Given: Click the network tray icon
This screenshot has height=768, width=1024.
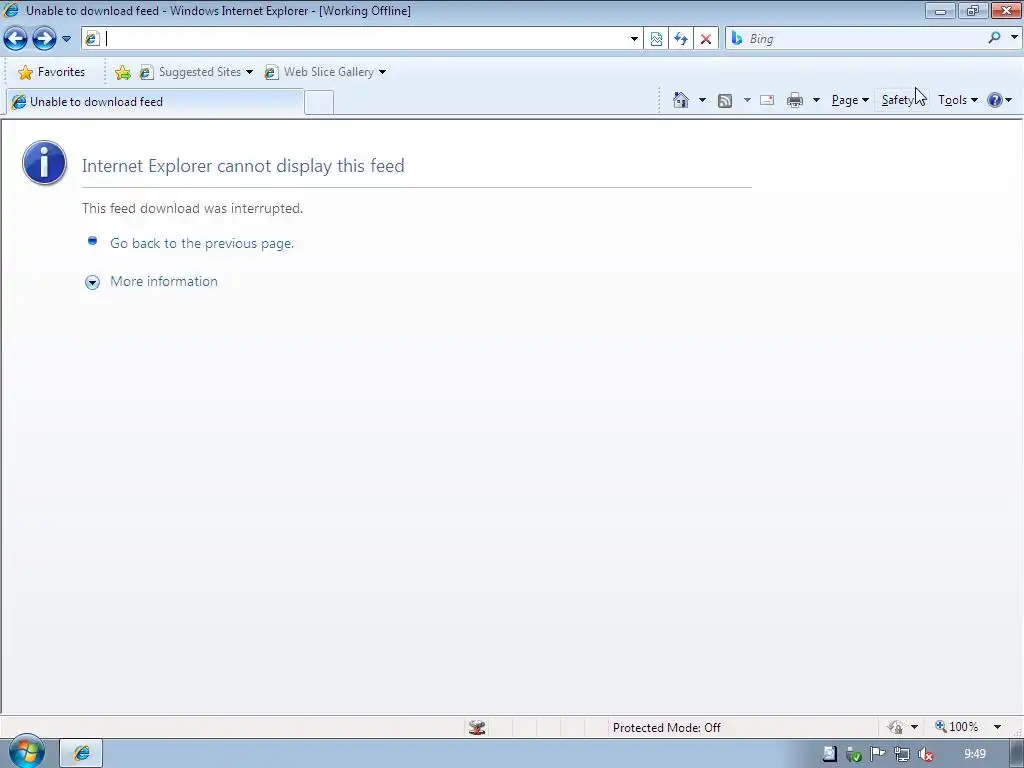Looking at the screenshot, I should (901, 754).
